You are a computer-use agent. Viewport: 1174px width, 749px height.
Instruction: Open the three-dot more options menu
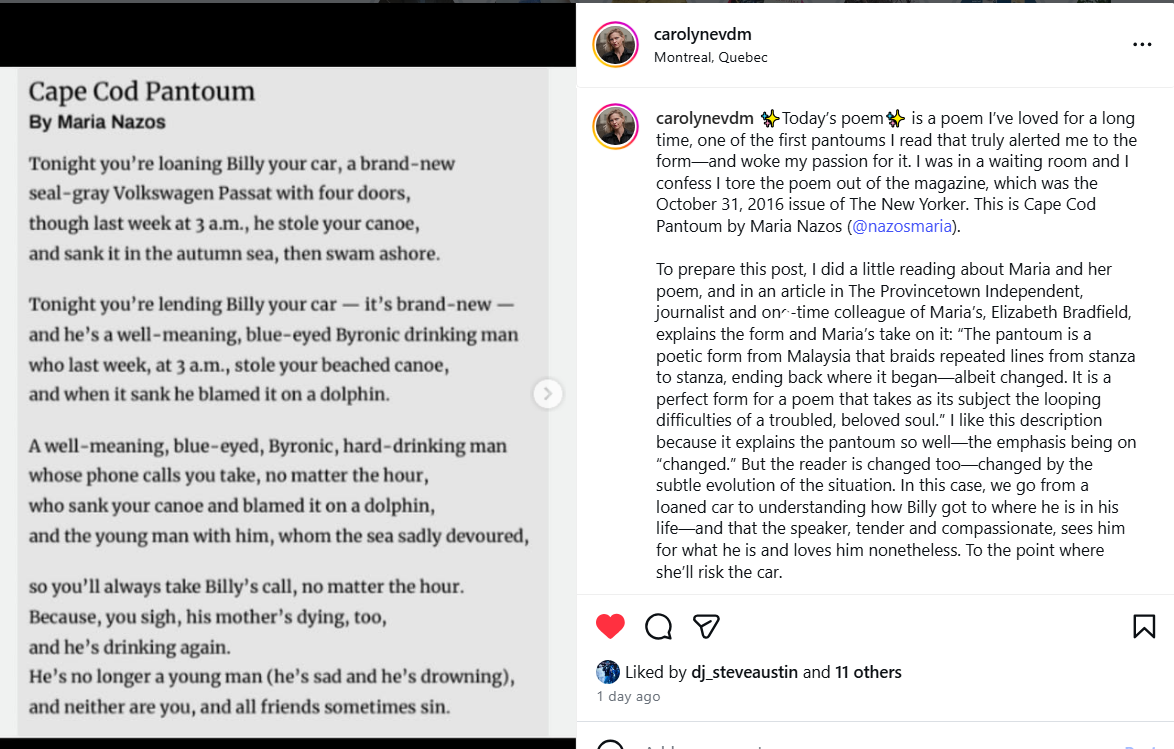pos(1142,45)
